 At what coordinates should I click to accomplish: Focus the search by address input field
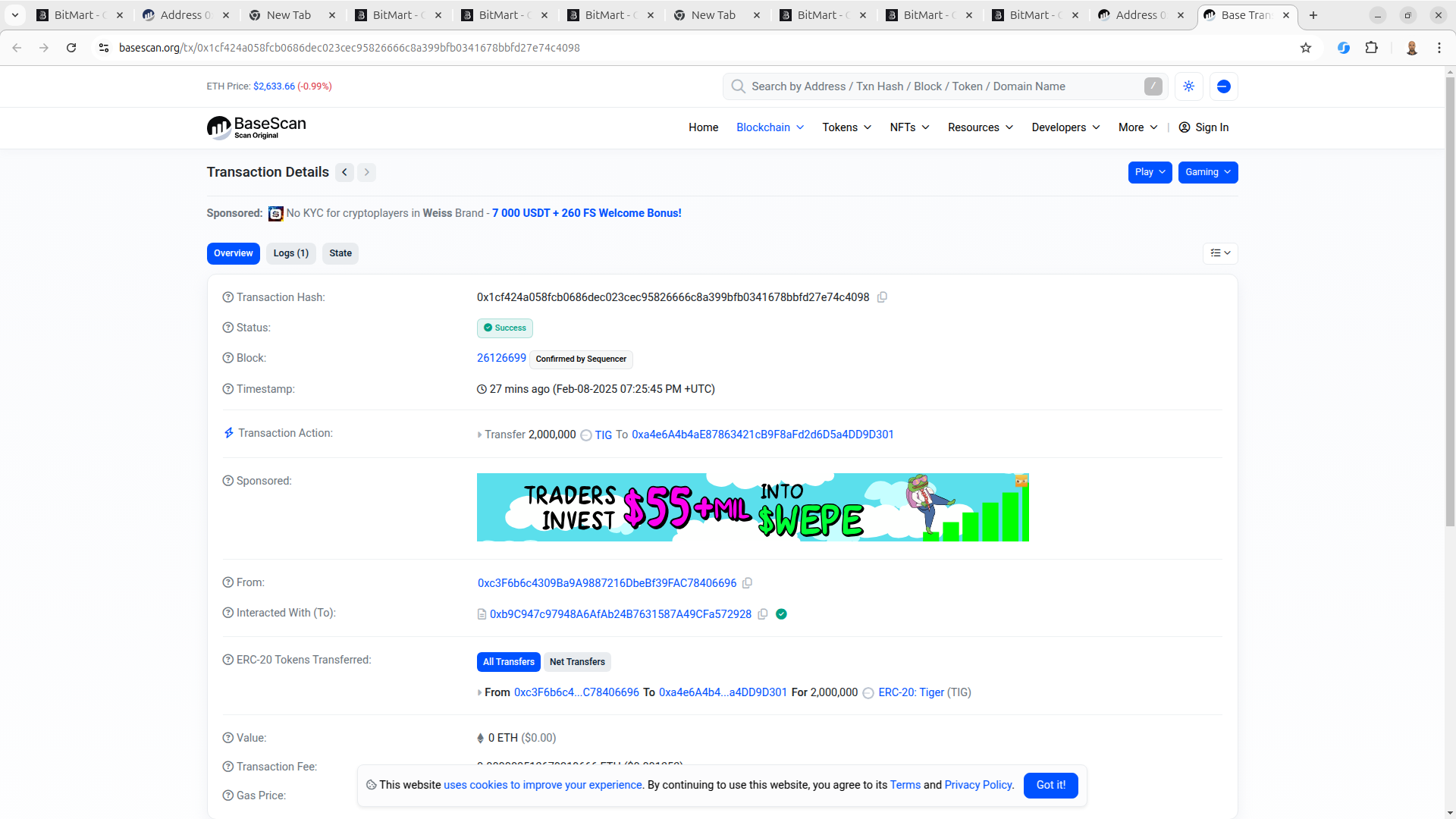945,86
